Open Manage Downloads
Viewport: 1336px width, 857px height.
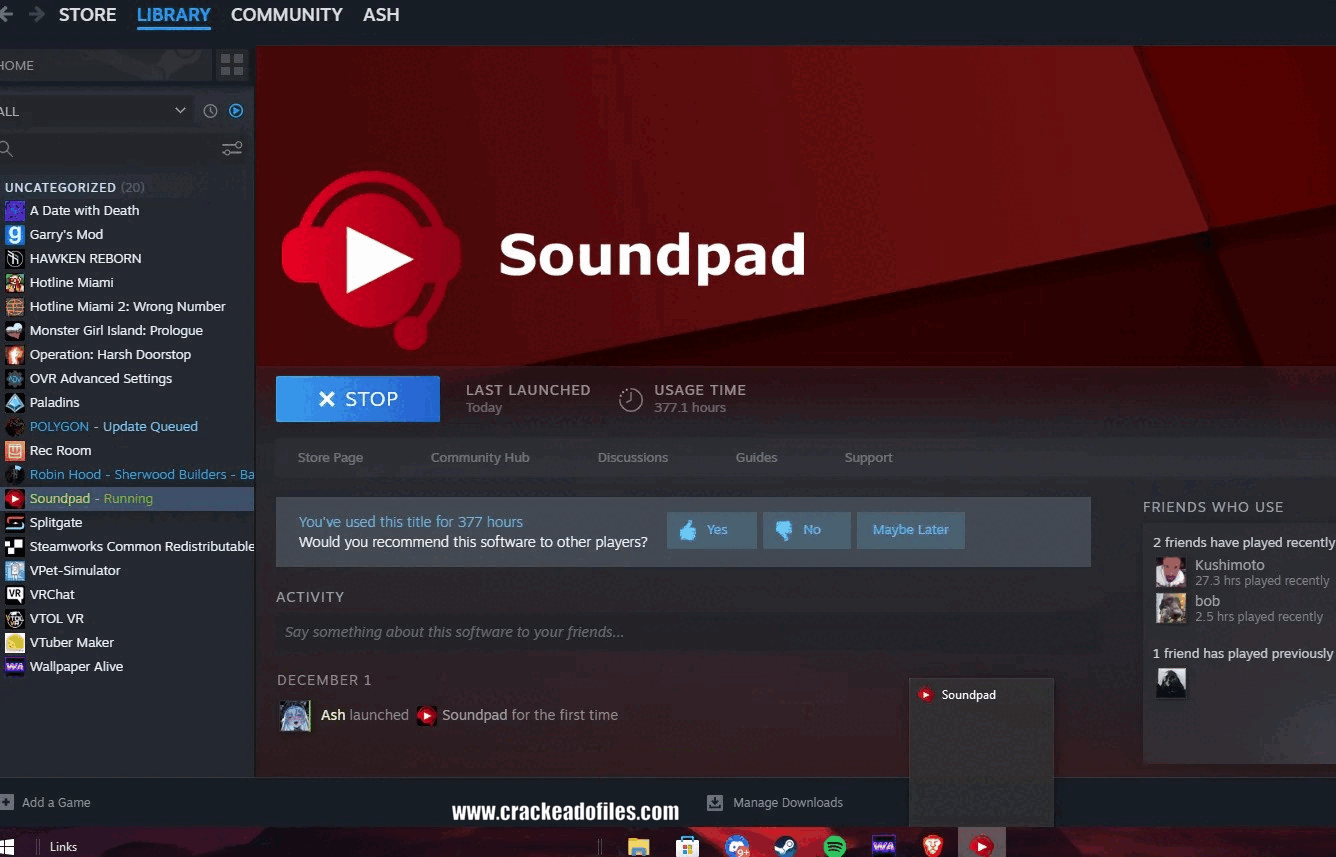tap(775, 803)
